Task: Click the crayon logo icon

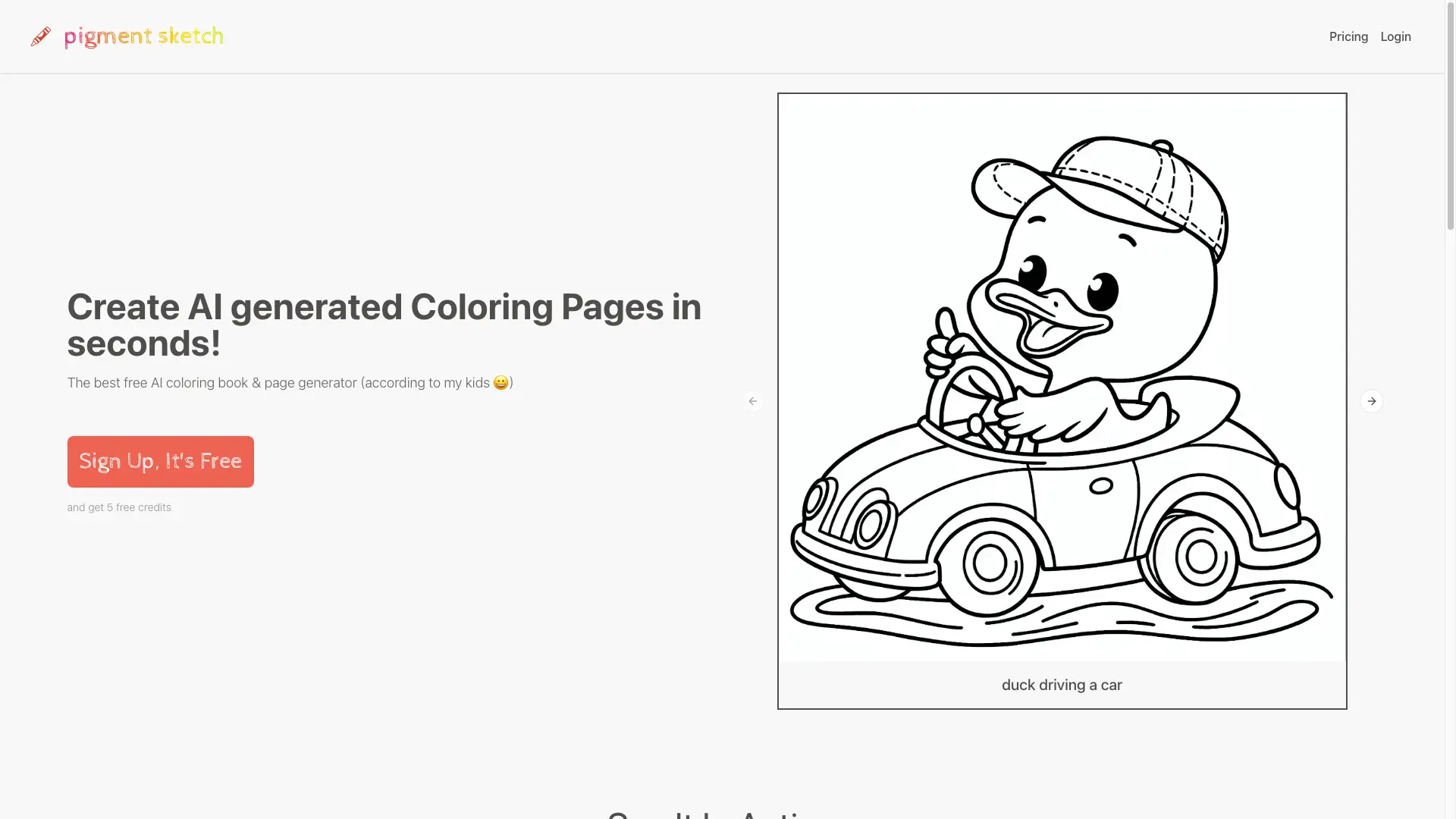Action: (41, 36)
